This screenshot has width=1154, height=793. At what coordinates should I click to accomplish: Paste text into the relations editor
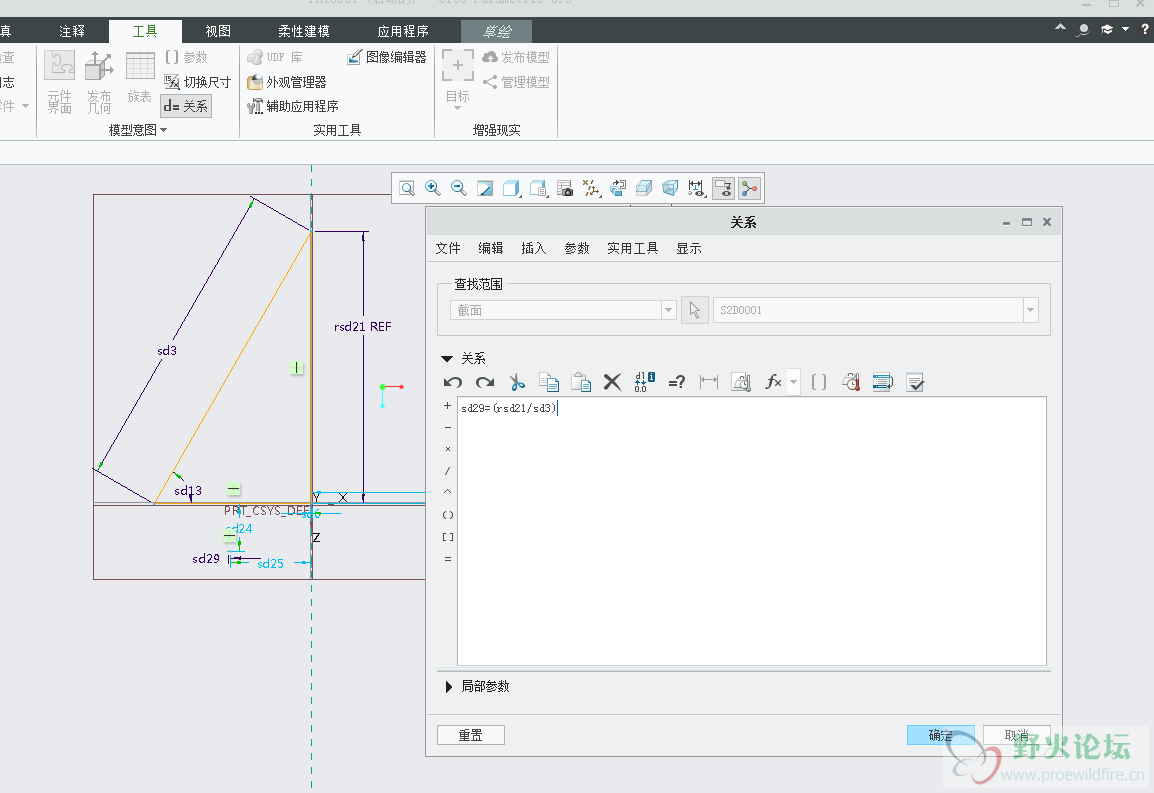(x=581, y=382)
